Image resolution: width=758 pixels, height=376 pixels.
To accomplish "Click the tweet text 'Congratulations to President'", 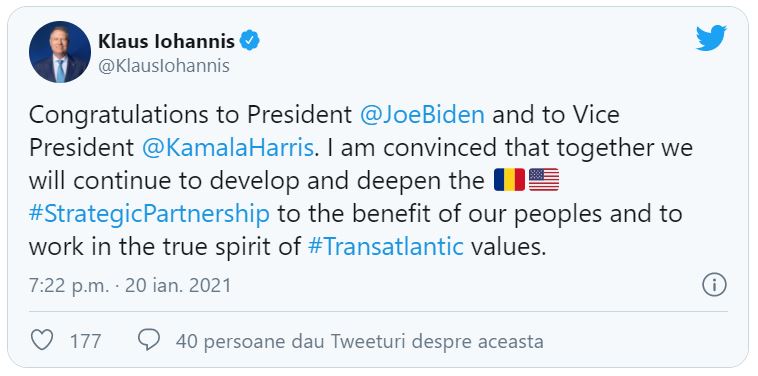I will (190, 115).
